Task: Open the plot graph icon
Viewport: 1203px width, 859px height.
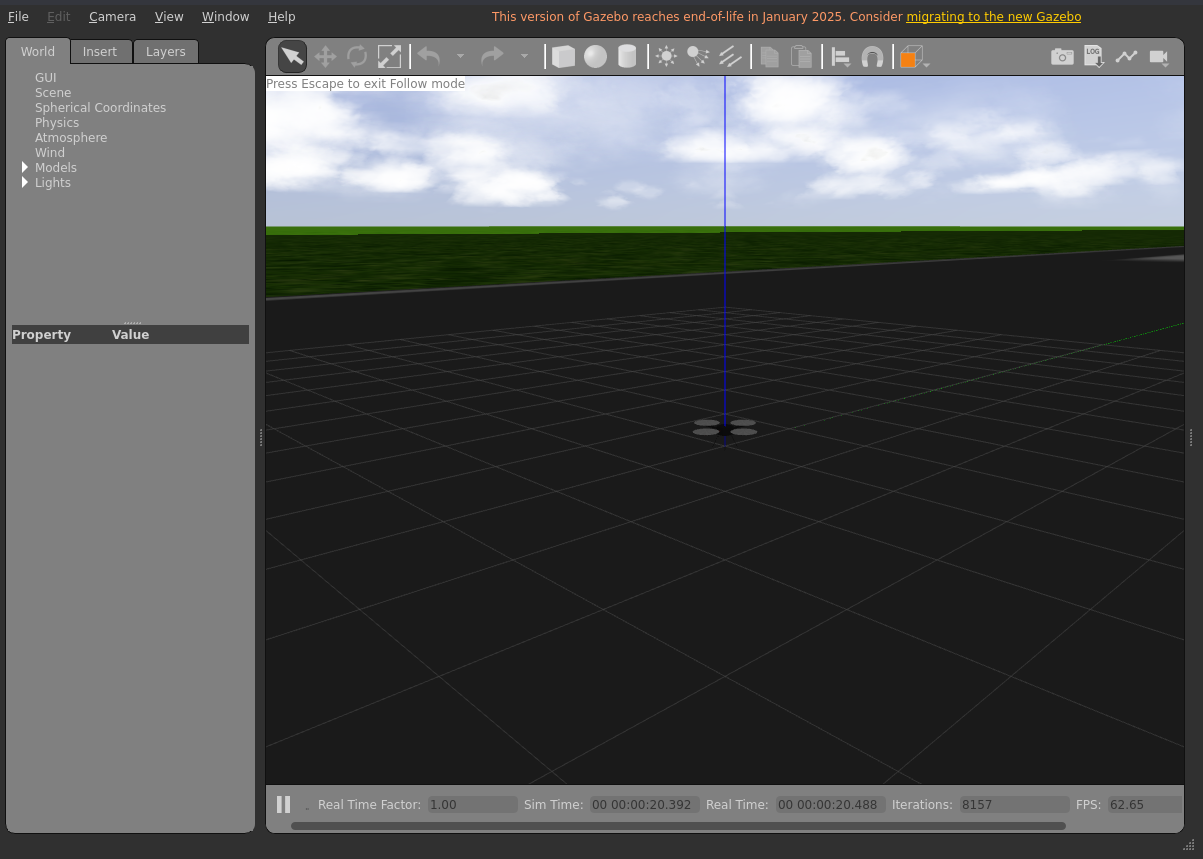Action: tap(1126, 57)
